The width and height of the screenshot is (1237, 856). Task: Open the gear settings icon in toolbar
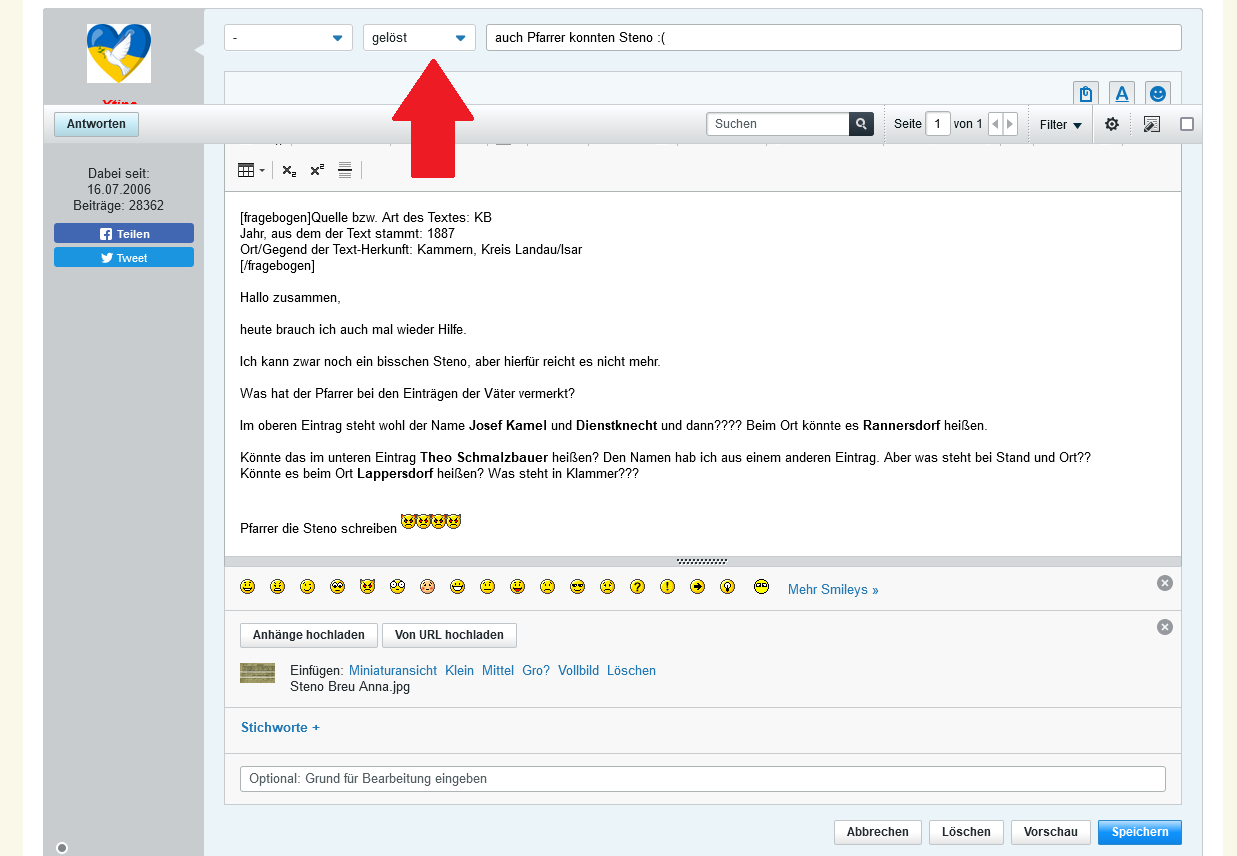click(x=1111, y=125)
